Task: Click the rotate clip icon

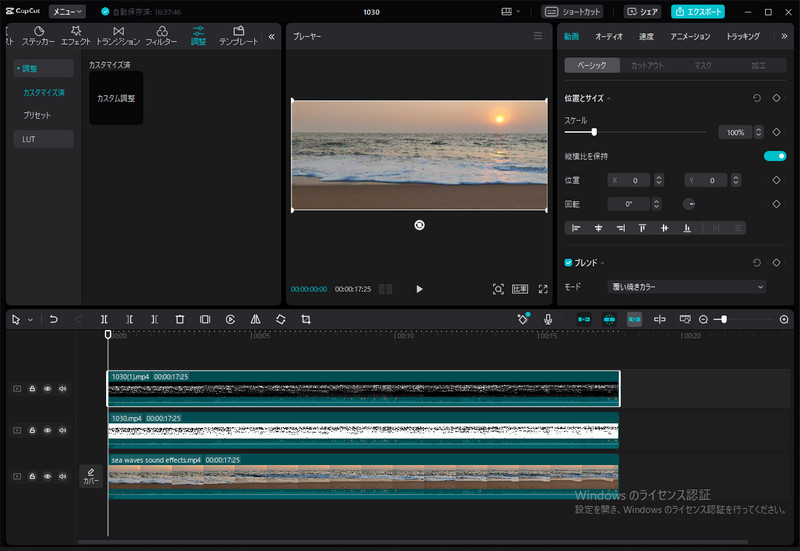Action: (x=281, y=319)
